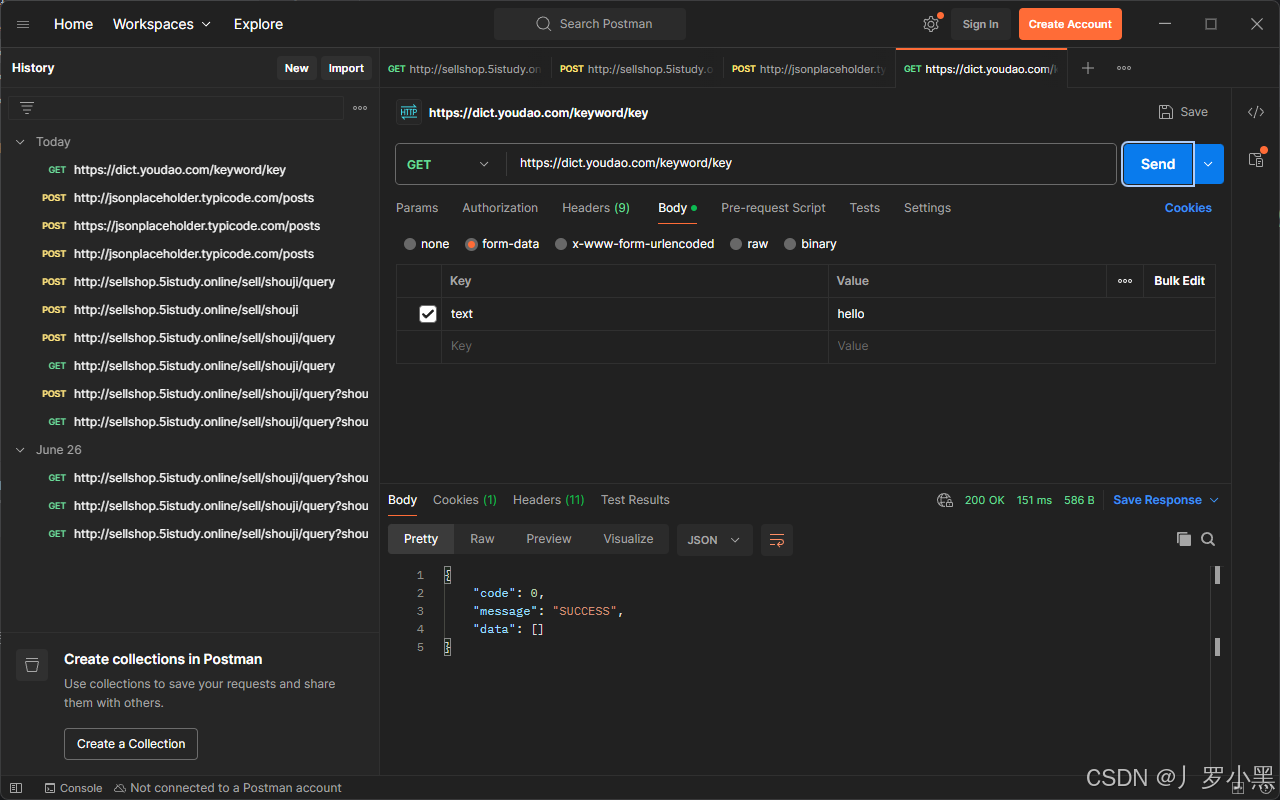Switch response view to Visualize
Screen dimensions: 1280x800
pyautogui.click(x=628, y=539)
